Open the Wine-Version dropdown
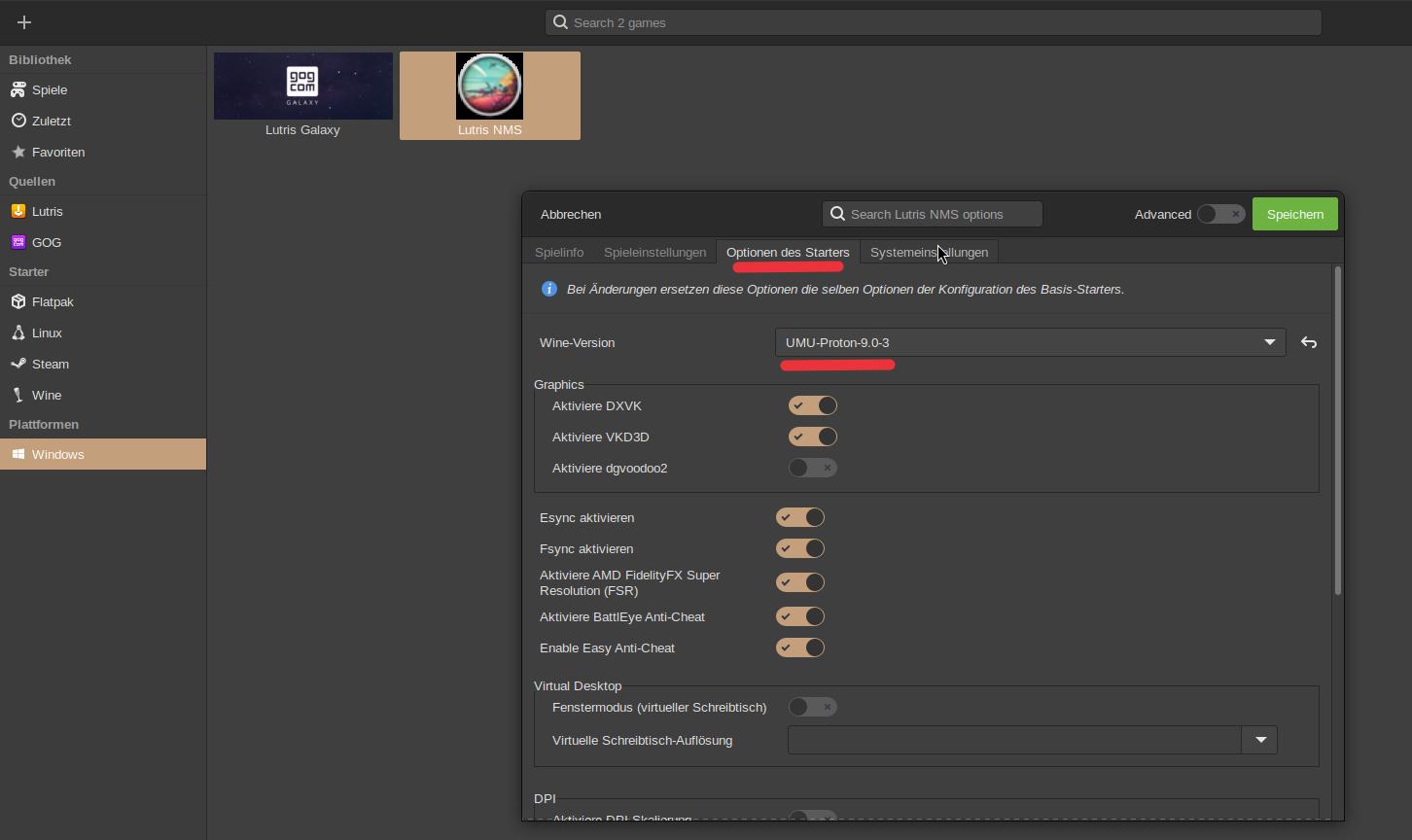The height and width of the screenshot is (840, 1412). click(x=1030, y=342)
